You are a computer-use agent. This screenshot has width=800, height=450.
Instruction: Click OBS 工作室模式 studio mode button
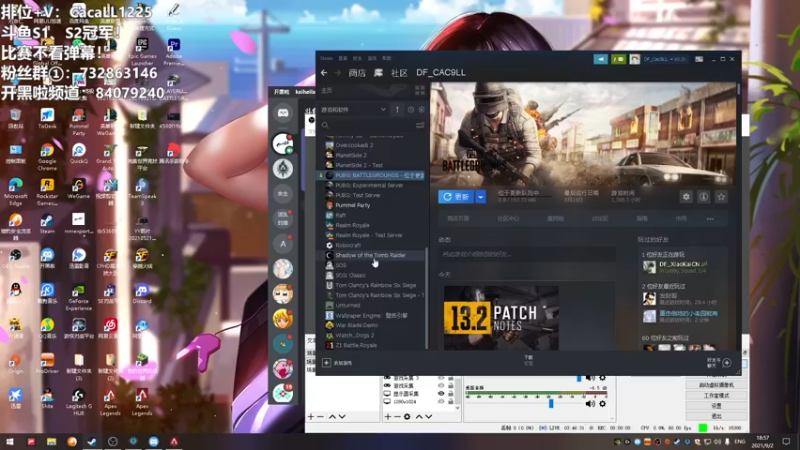[x=716, y=395]
